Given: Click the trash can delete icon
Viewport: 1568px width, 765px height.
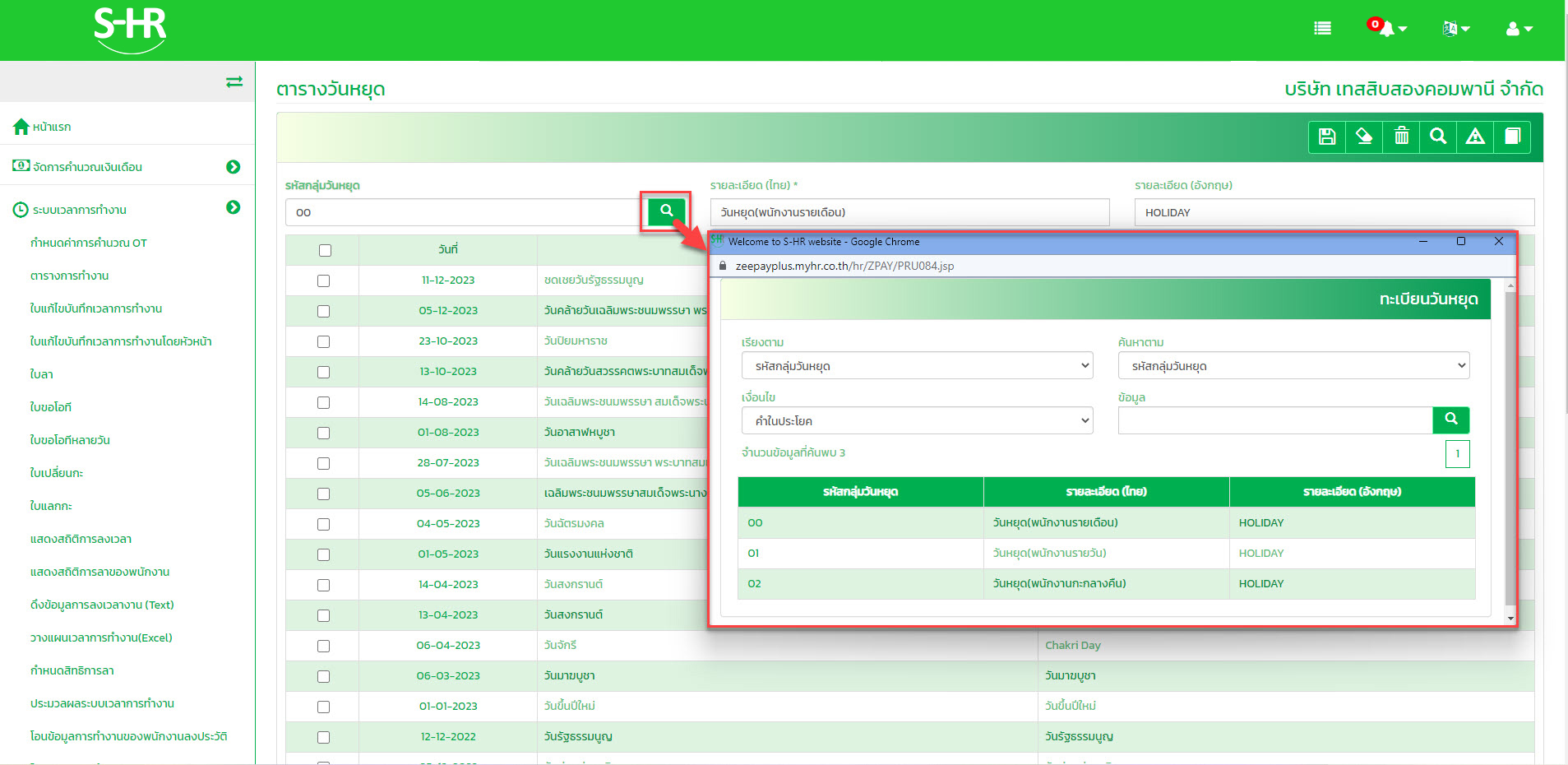Looking at the screenshot, I should 1401,137.
